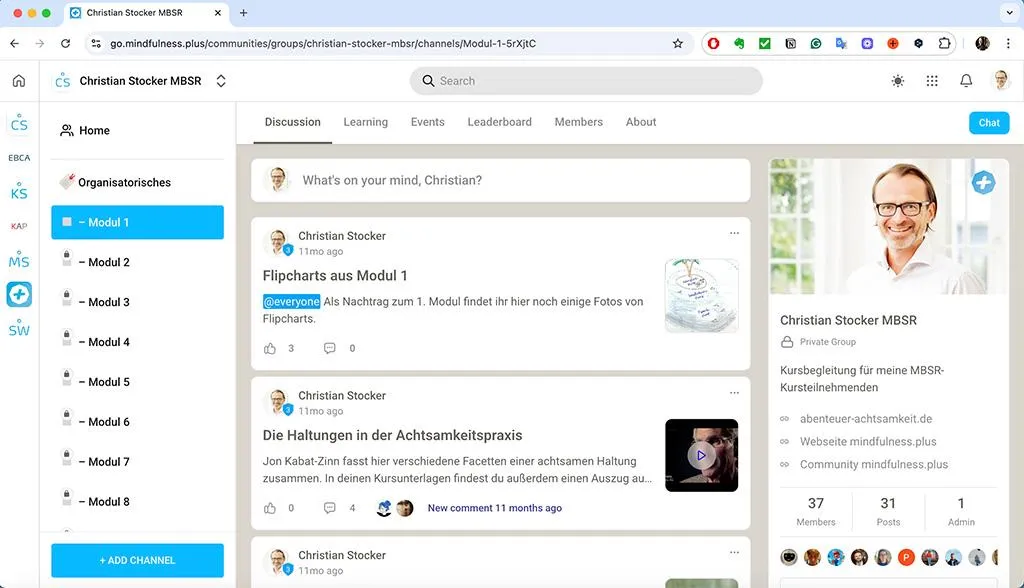Switch to the Learning tab
This screenshot has height=588, width=1024.
pyautogui.click(x=366, y=122)
